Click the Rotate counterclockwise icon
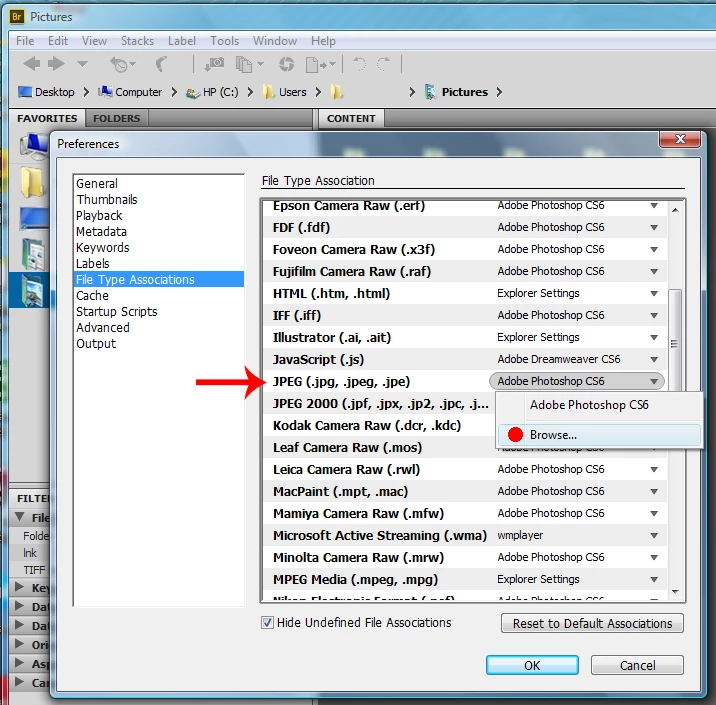 pyautogui.click(x=360, y=64)
